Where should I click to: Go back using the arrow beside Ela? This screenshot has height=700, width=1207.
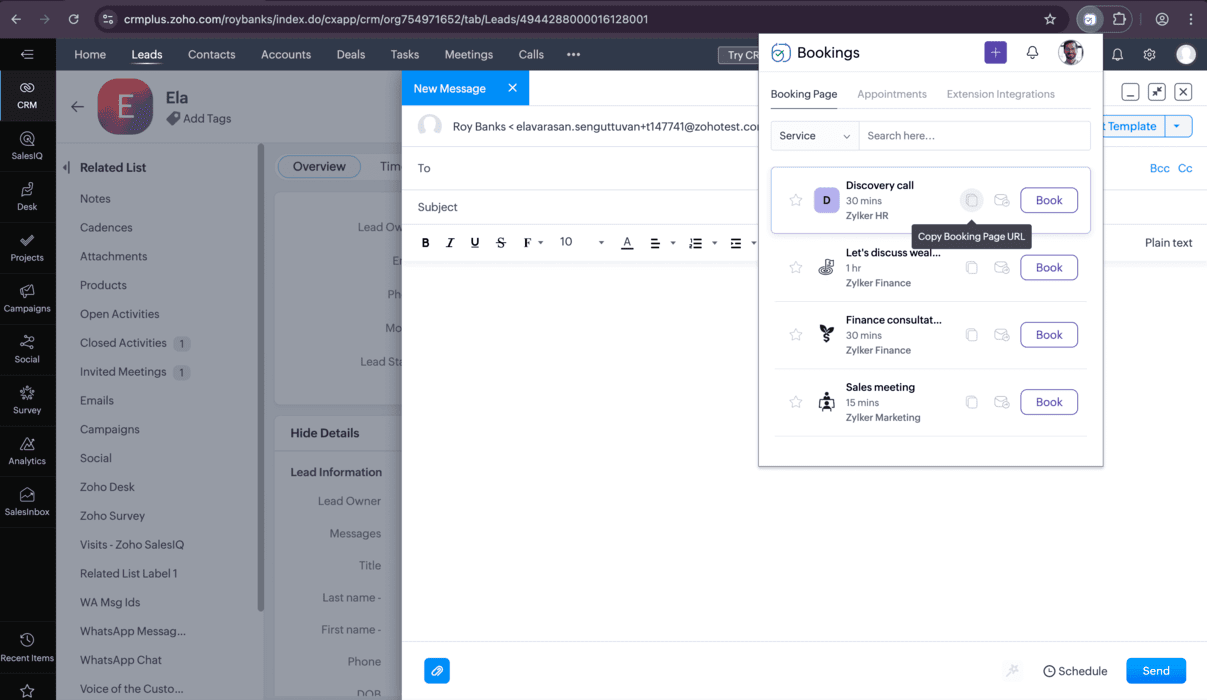click(x=77, y=106)
